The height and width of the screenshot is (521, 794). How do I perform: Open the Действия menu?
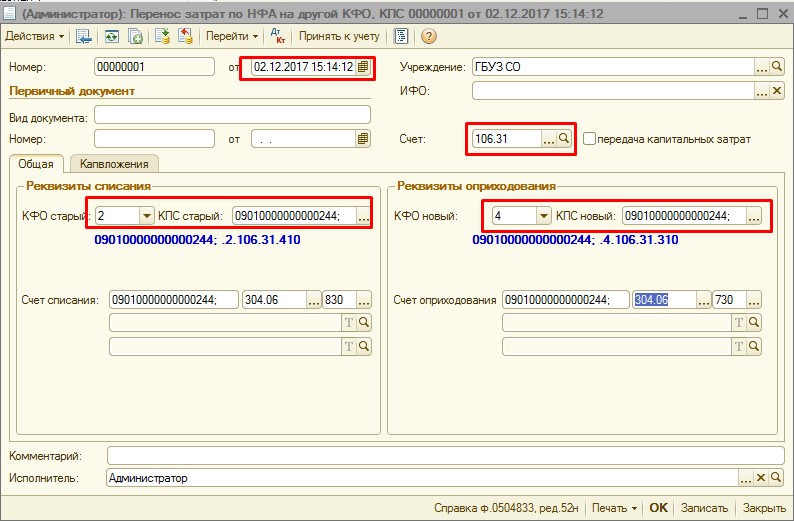coord(34,36)
